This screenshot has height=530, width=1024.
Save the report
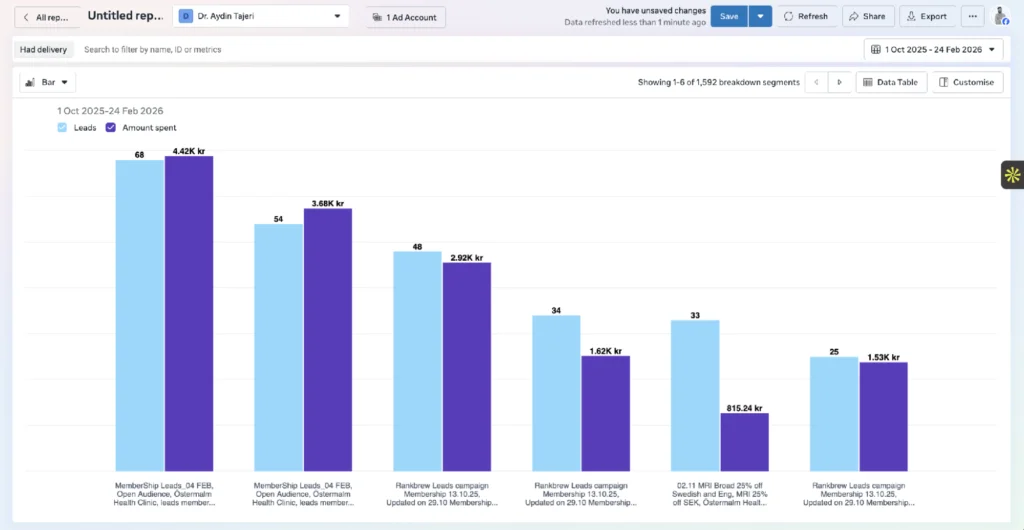[x=729, y=16]
